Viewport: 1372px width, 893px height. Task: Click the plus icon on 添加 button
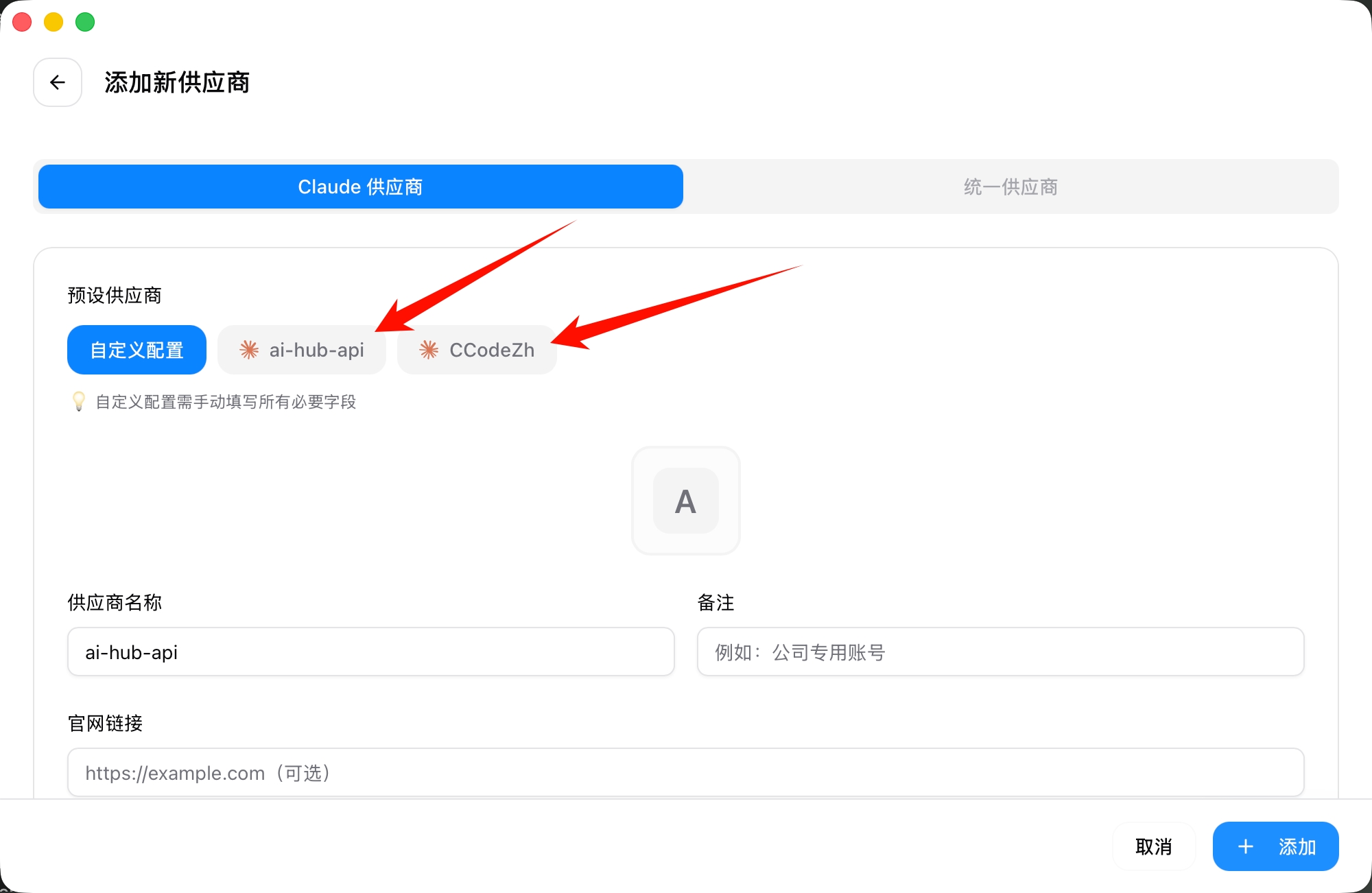pyautogui.click(x=1244, y=846)
